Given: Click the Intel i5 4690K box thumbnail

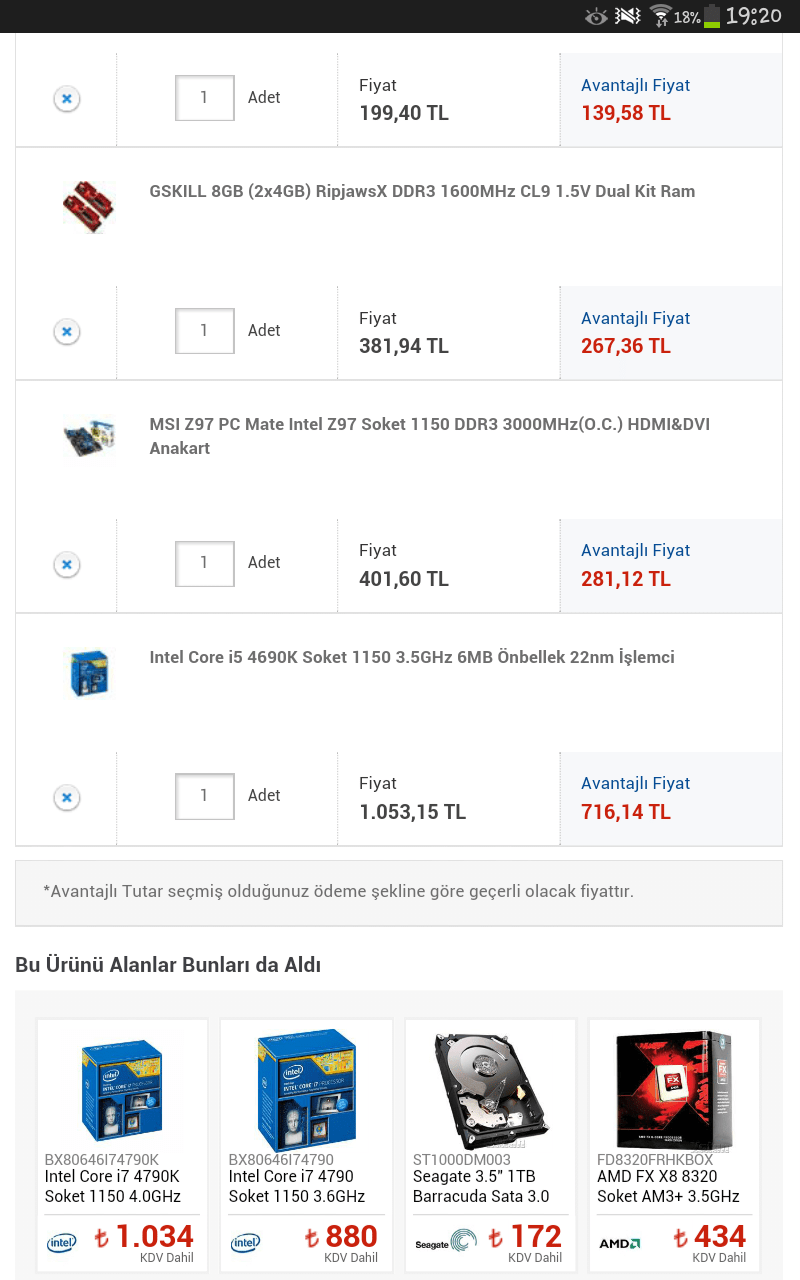Looking at the screenshot, I should (88, 672).
